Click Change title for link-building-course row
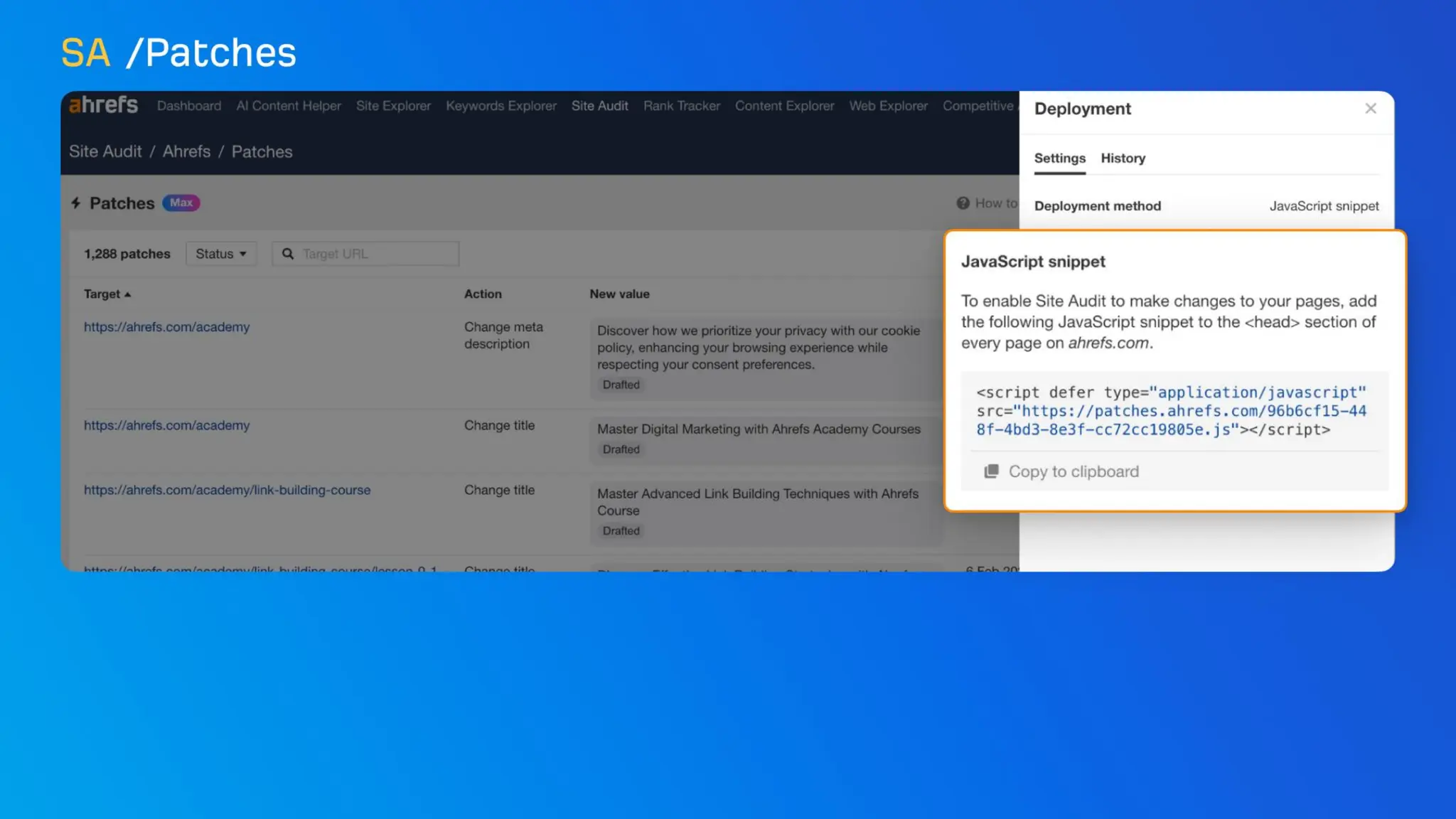 pyautogui.click(x=499, y=490)
